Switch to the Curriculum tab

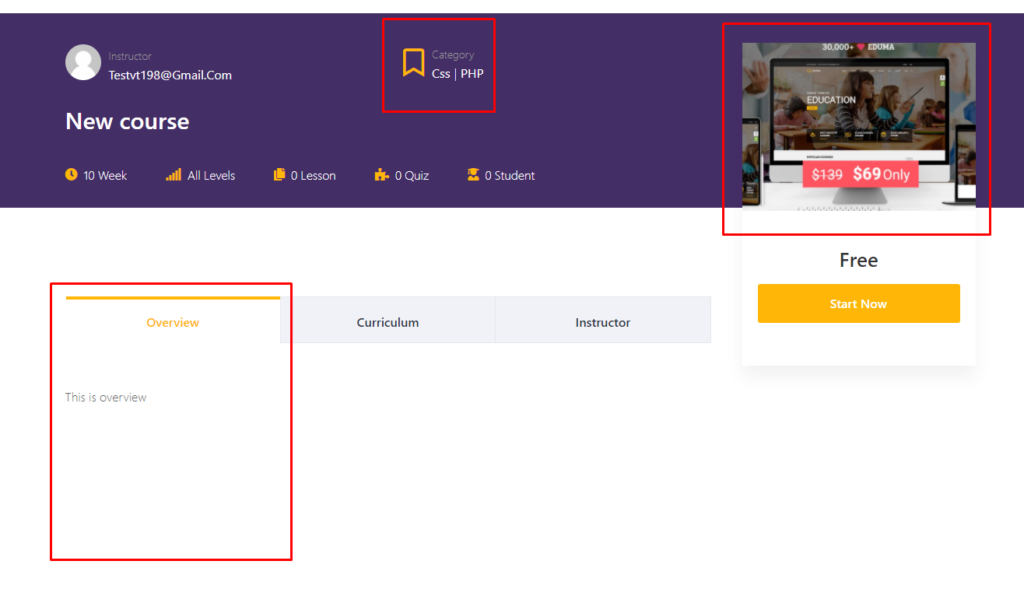(x=388, y=322)
